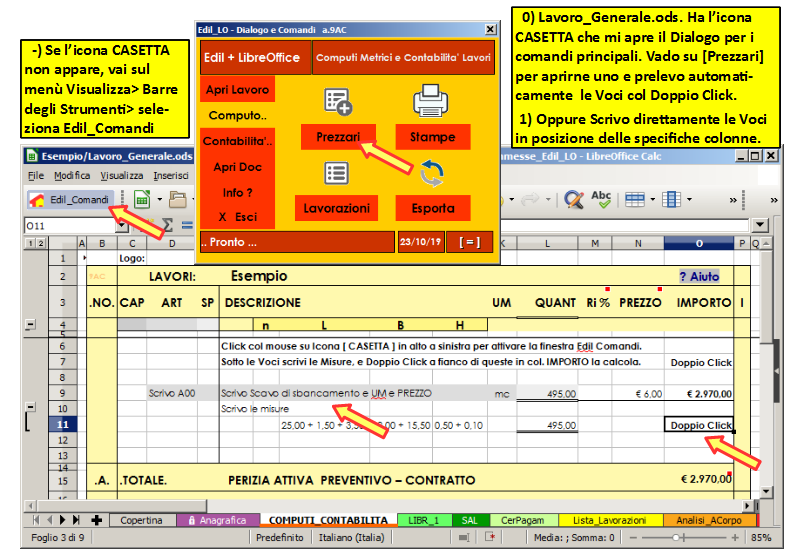Open the Inserisci menu
The width and height of the screenshot is (794, 559).
coord(171,175)
